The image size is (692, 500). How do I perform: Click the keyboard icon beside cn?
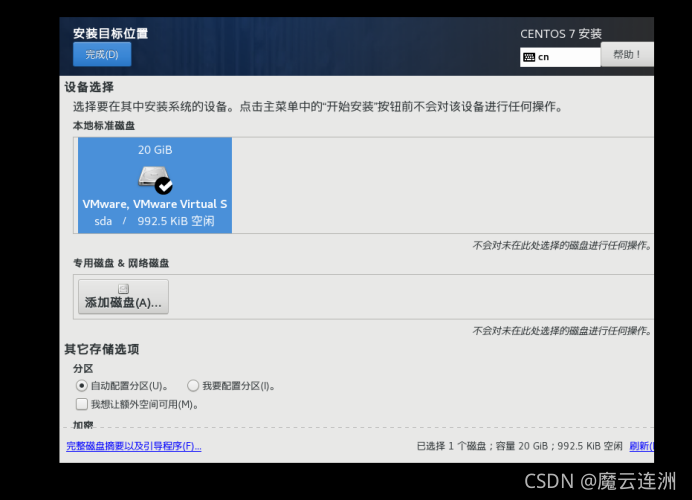(529, 57)
